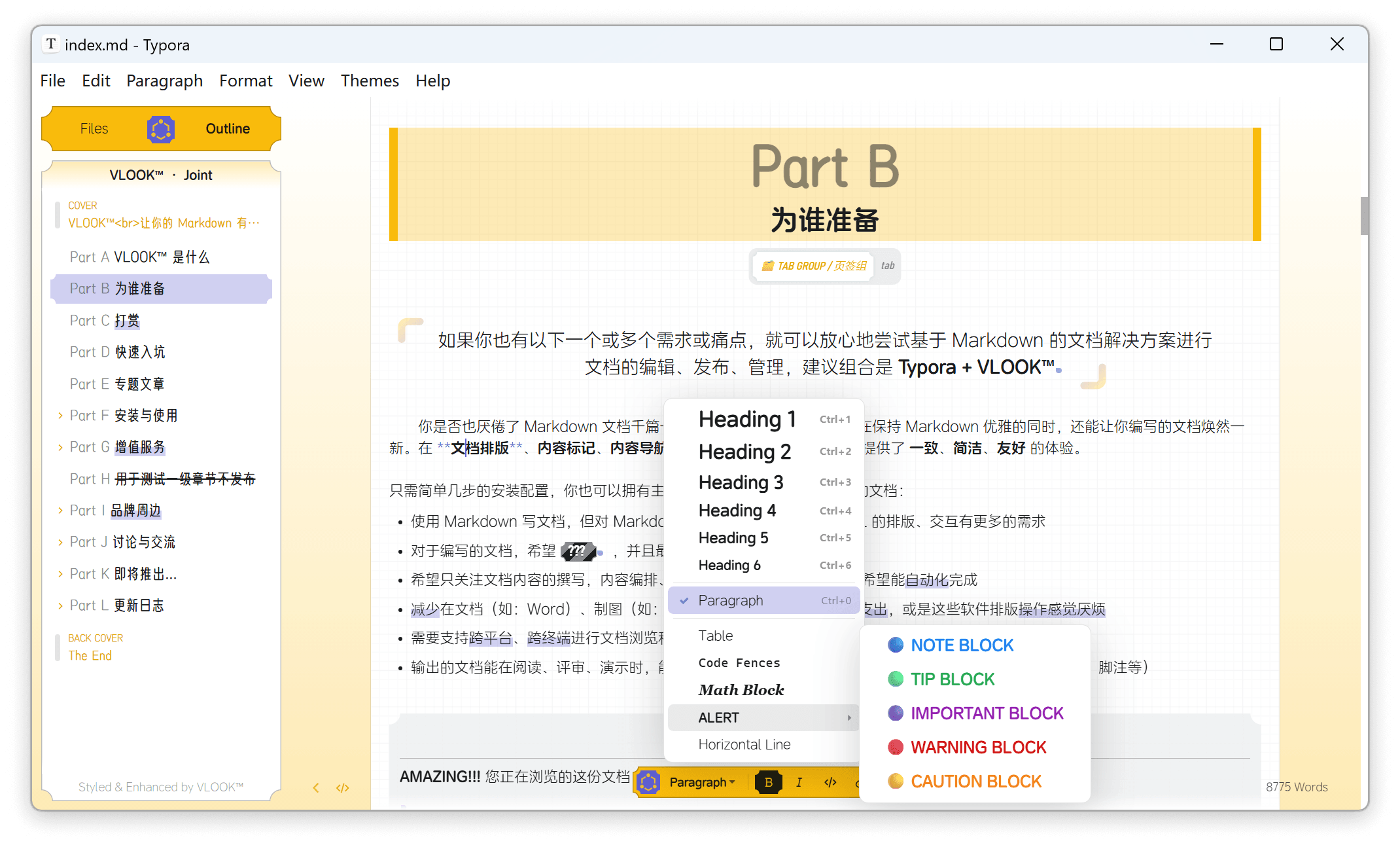
Task: Click the checkmark beside the Paragraph menu entry
Action: pyautogui.click(x=684, y=600)
